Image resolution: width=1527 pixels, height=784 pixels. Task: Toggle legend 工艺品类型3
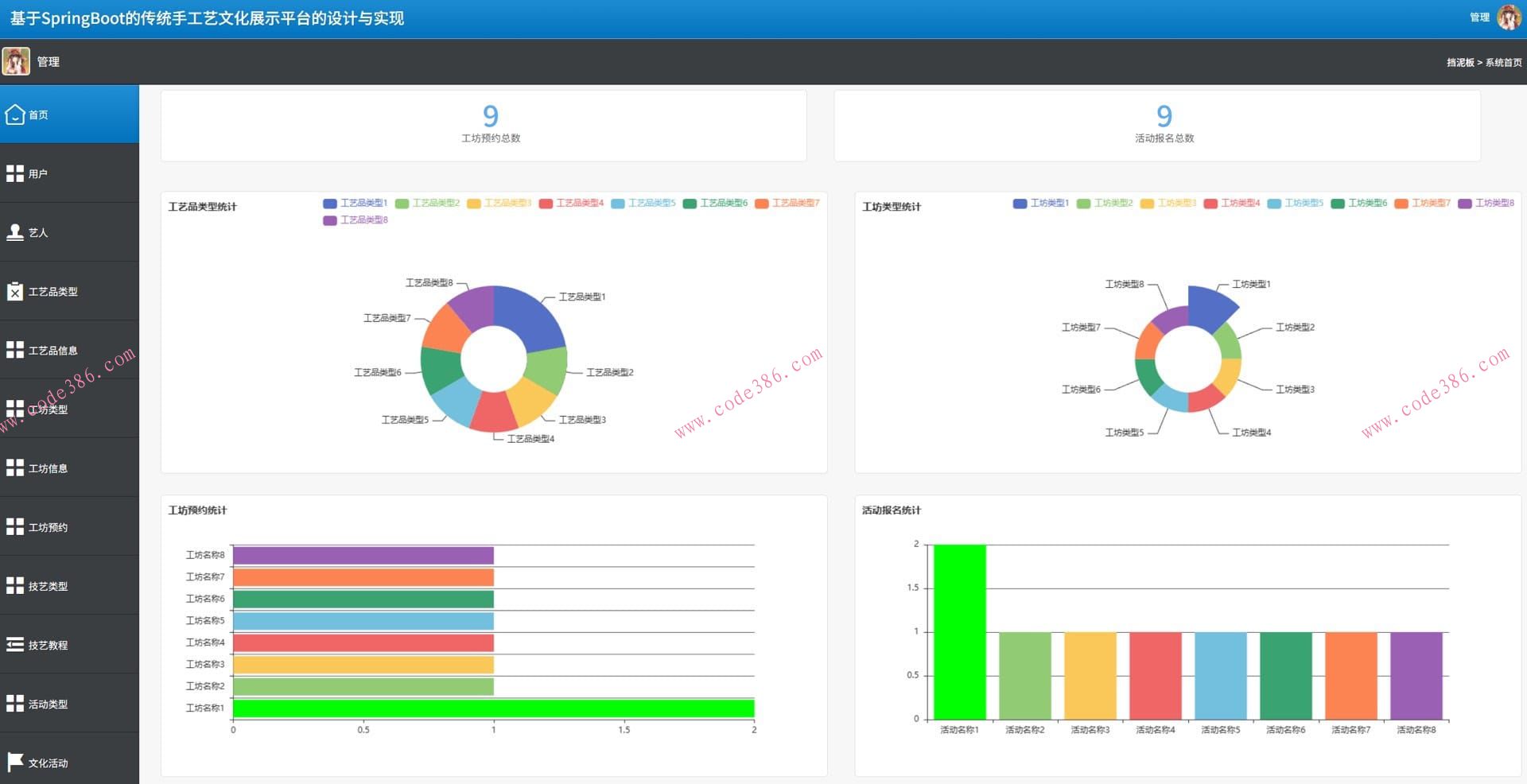(x=499, y=204)
